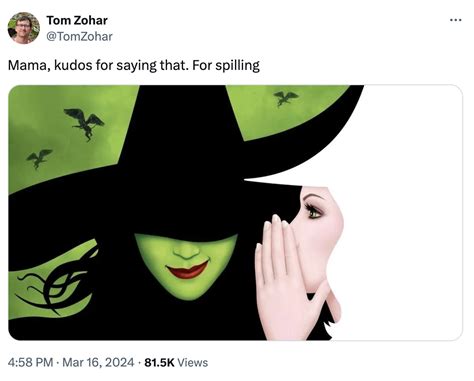This screenshot has height=381, width=474.
Task: Open the 4:58 PM timestamp permalink
Action: tap(30, 362)
